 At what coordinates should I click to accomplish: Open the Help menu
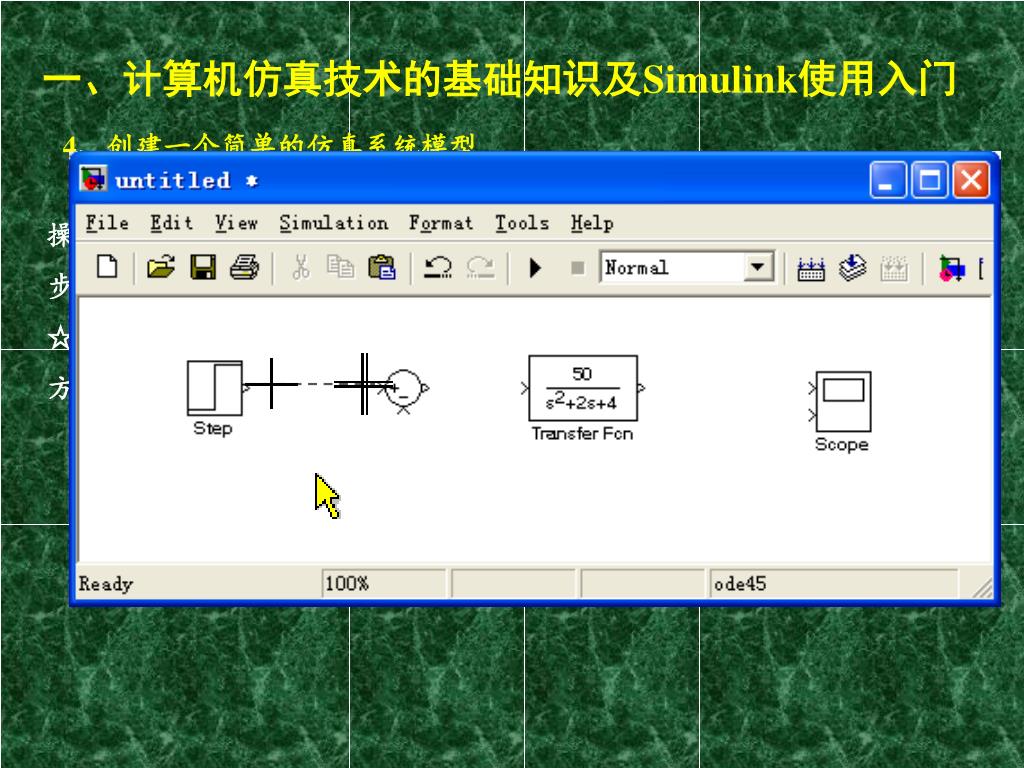point(592,223)
